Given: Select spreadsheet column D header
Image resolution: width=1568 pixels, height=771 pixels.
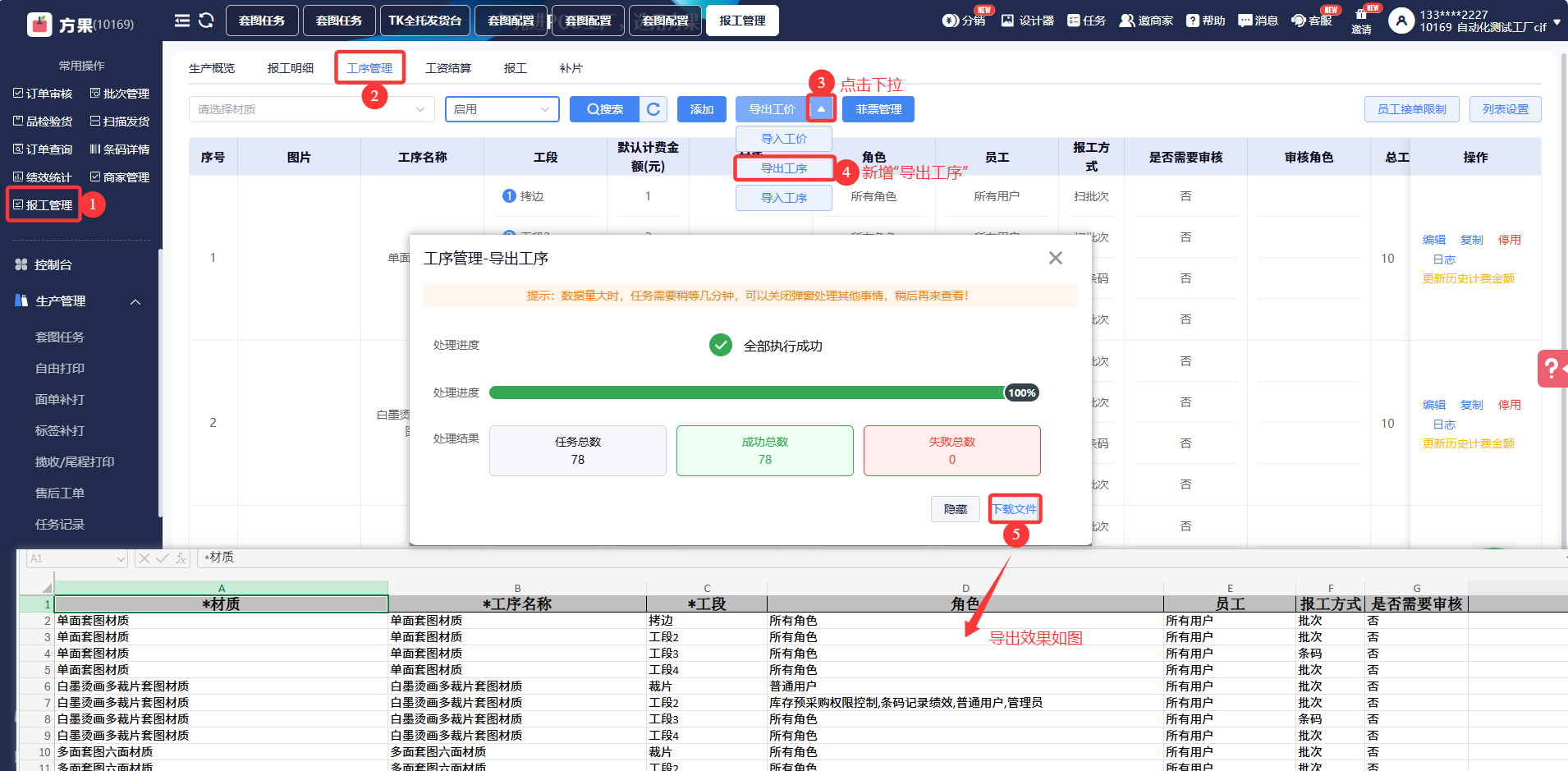Looking at the screenshot, I should [965, 588].
